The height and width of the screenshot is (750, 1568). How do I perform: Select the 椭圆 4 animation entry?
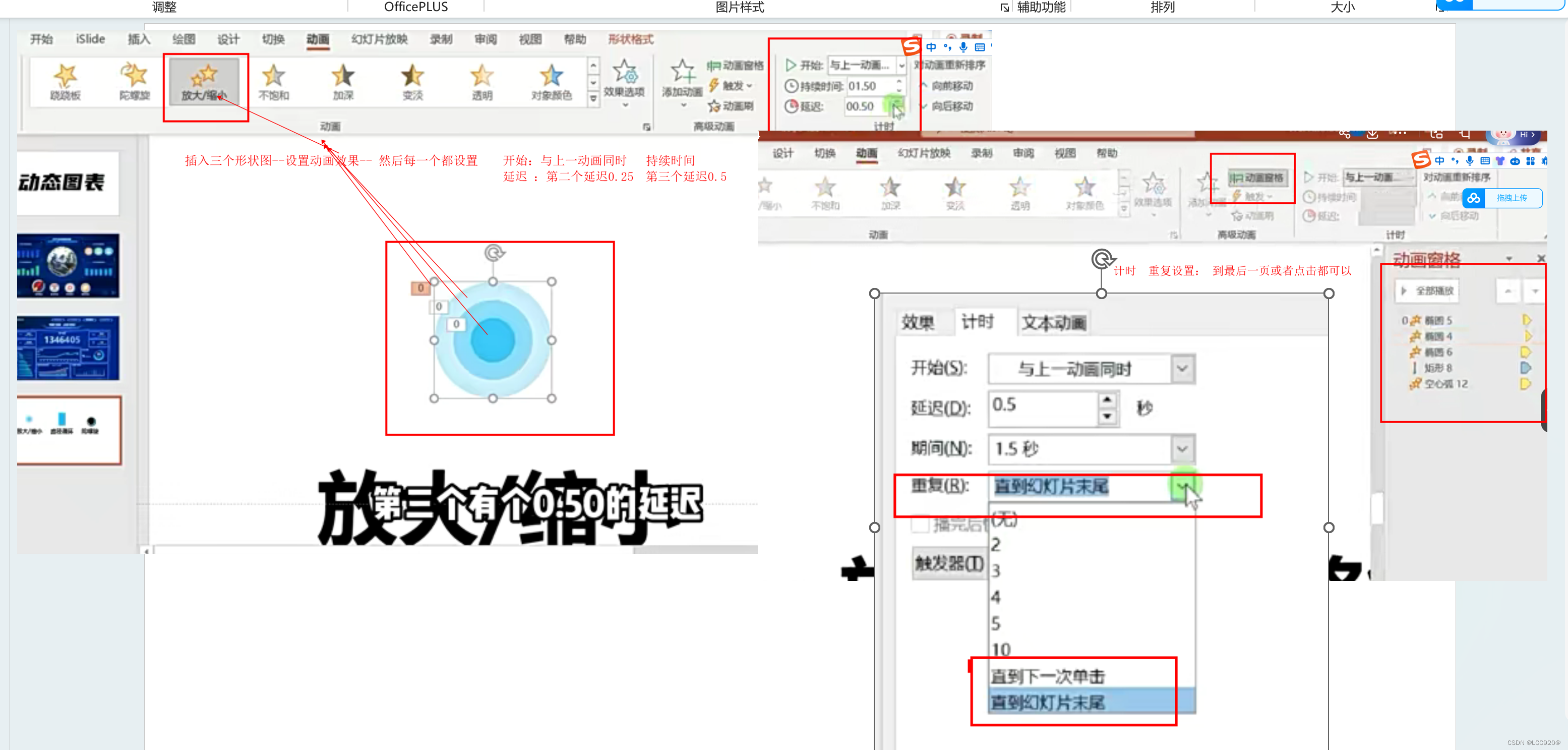point(1438,336)
